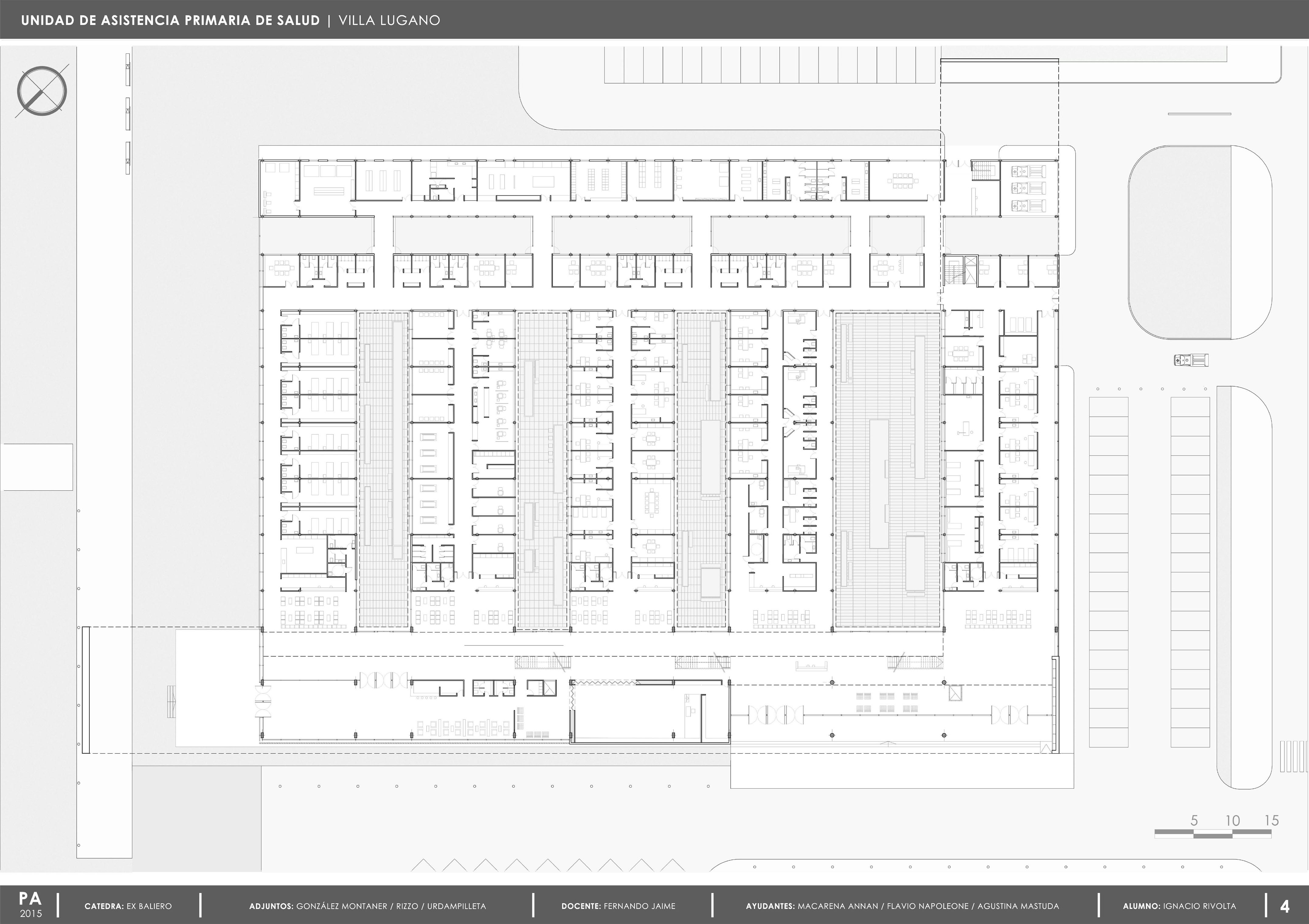This screenshot has width=1309, height=924.
Task: Select 'CATEDRA: EX BALIERO' in the footer
Action: coord(128,906)
